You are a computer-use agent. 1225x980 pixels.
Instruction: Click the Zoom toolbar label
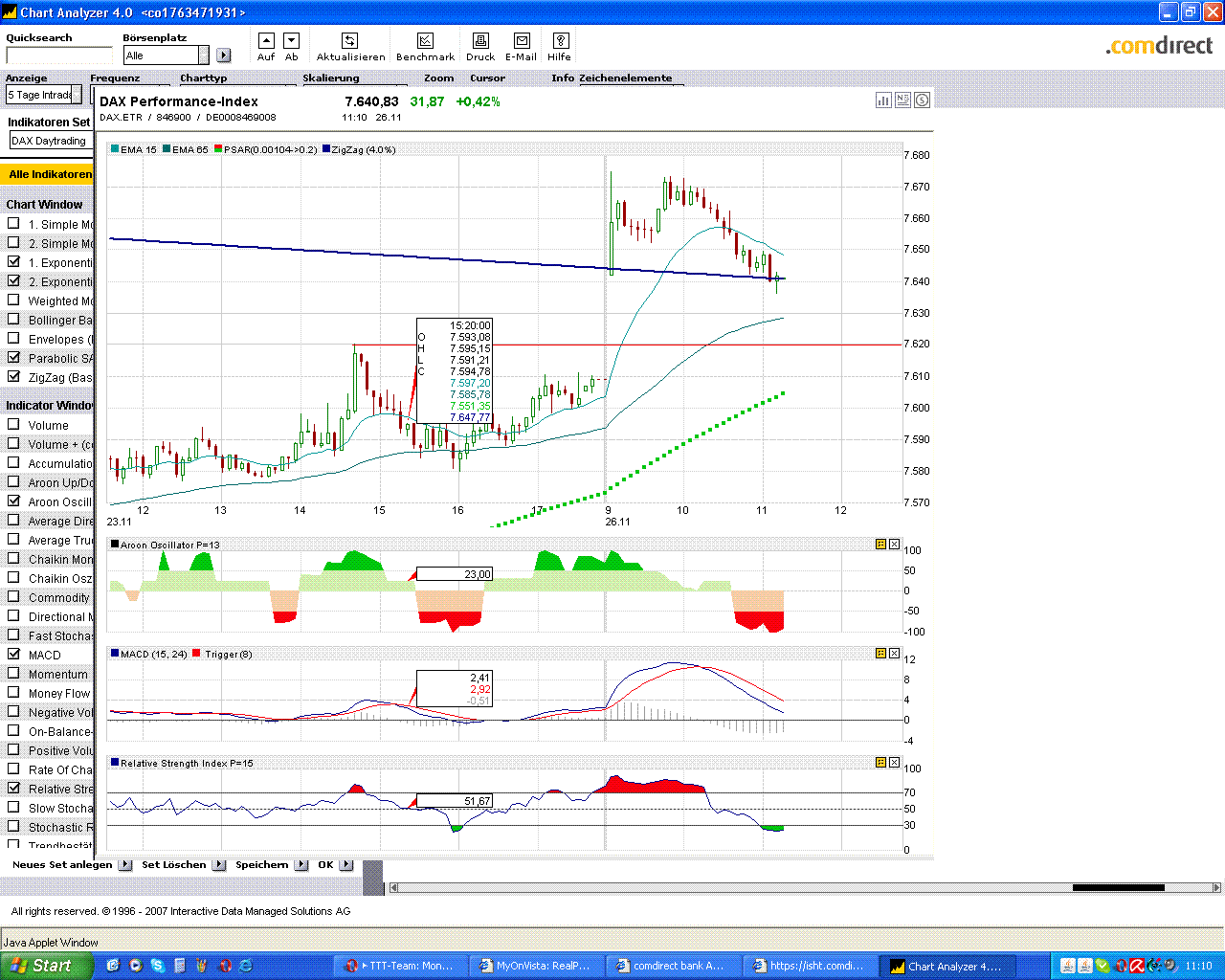tap(439, 78)
